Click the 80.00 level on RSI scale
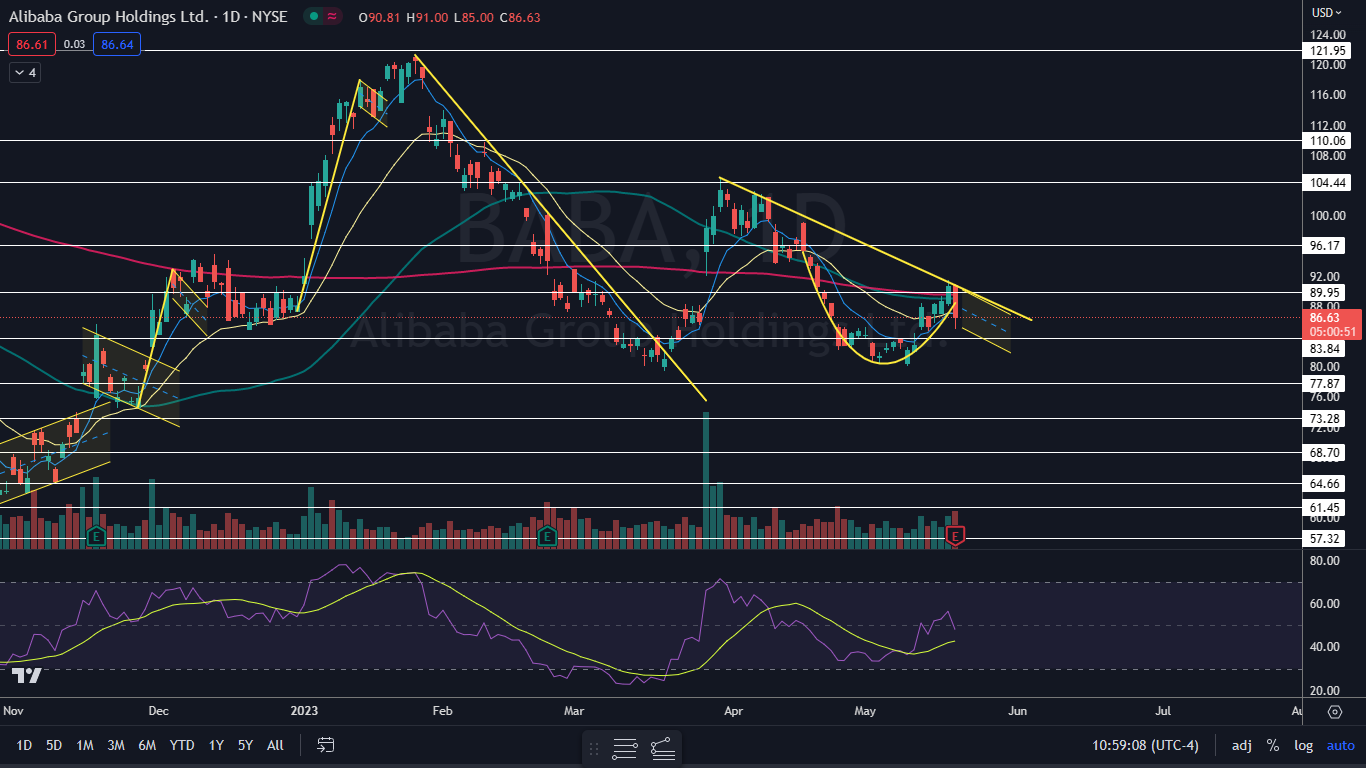The height and width of the screenshot is (768, 1366). (x=1325, y=561)
